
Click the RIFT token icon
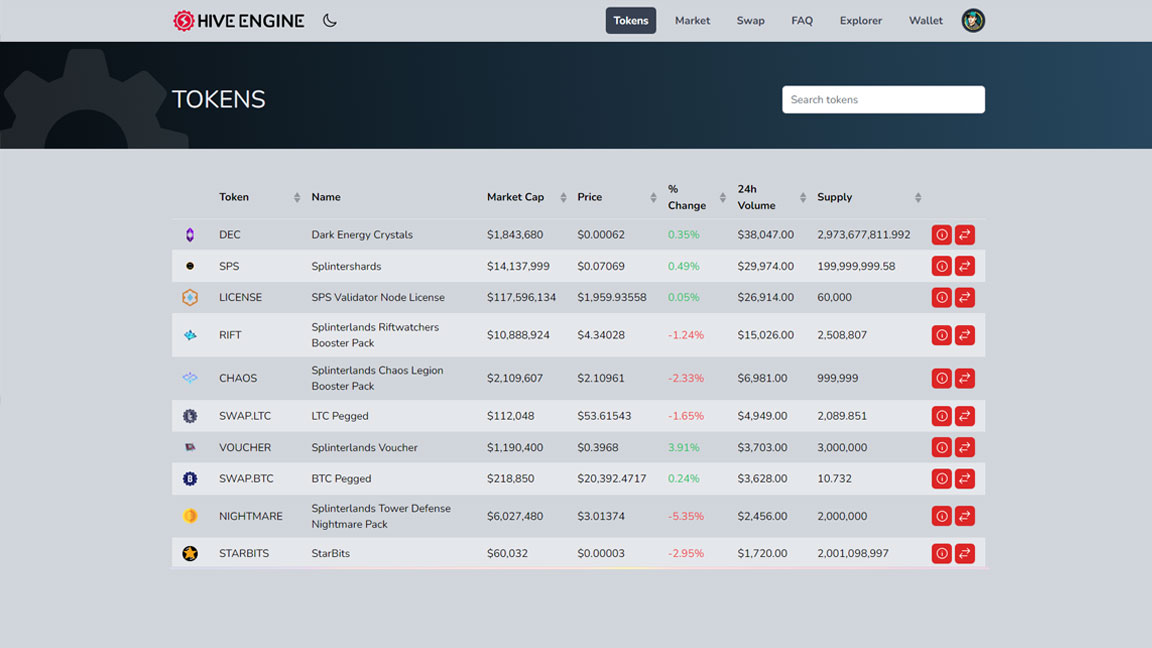tap(190, 335)
